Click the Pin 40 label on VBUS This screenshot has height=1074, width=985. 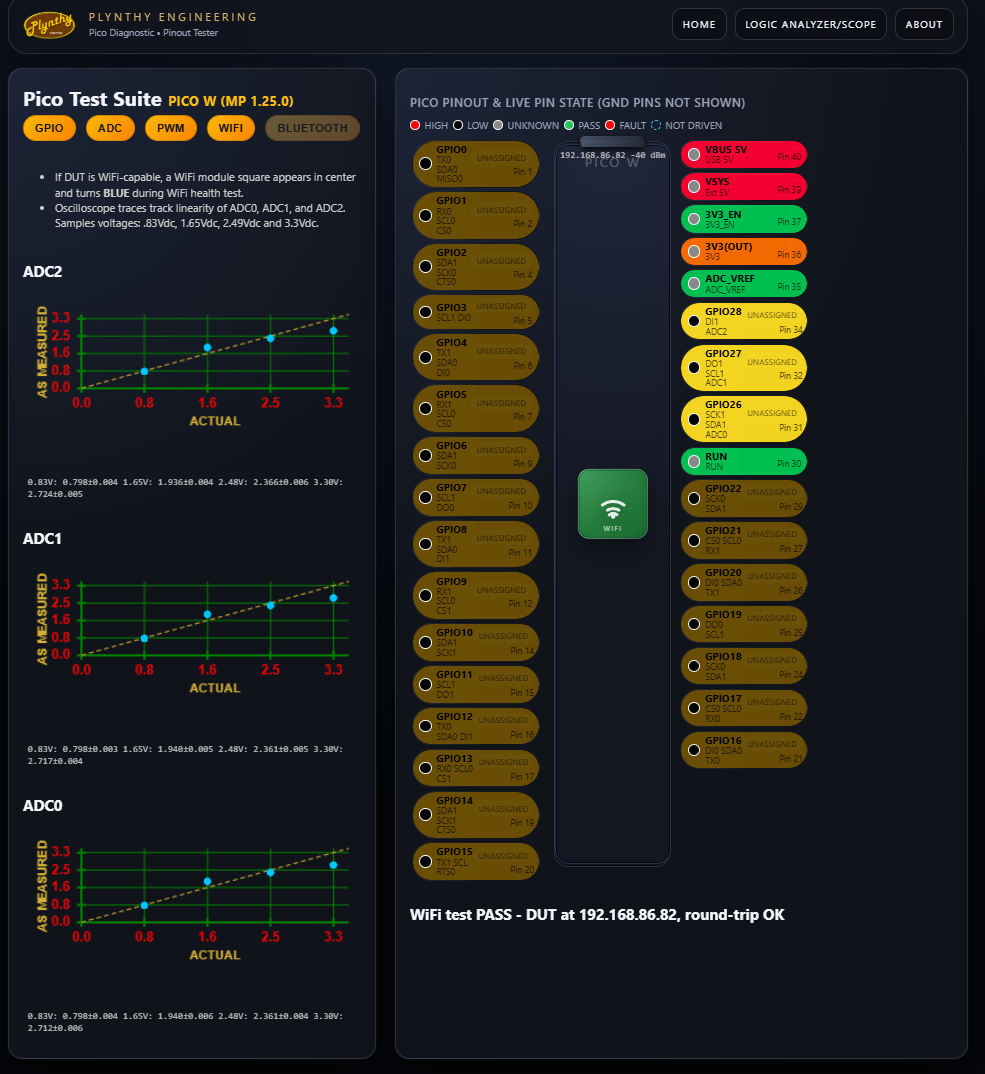[789, 157]
